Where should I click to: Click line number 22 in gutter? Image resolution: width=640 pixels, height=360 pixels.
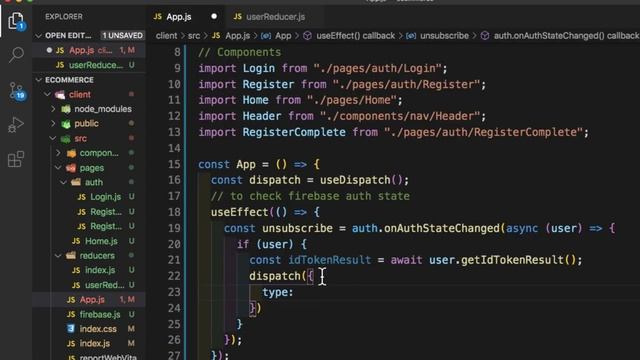tap(174, 276)
